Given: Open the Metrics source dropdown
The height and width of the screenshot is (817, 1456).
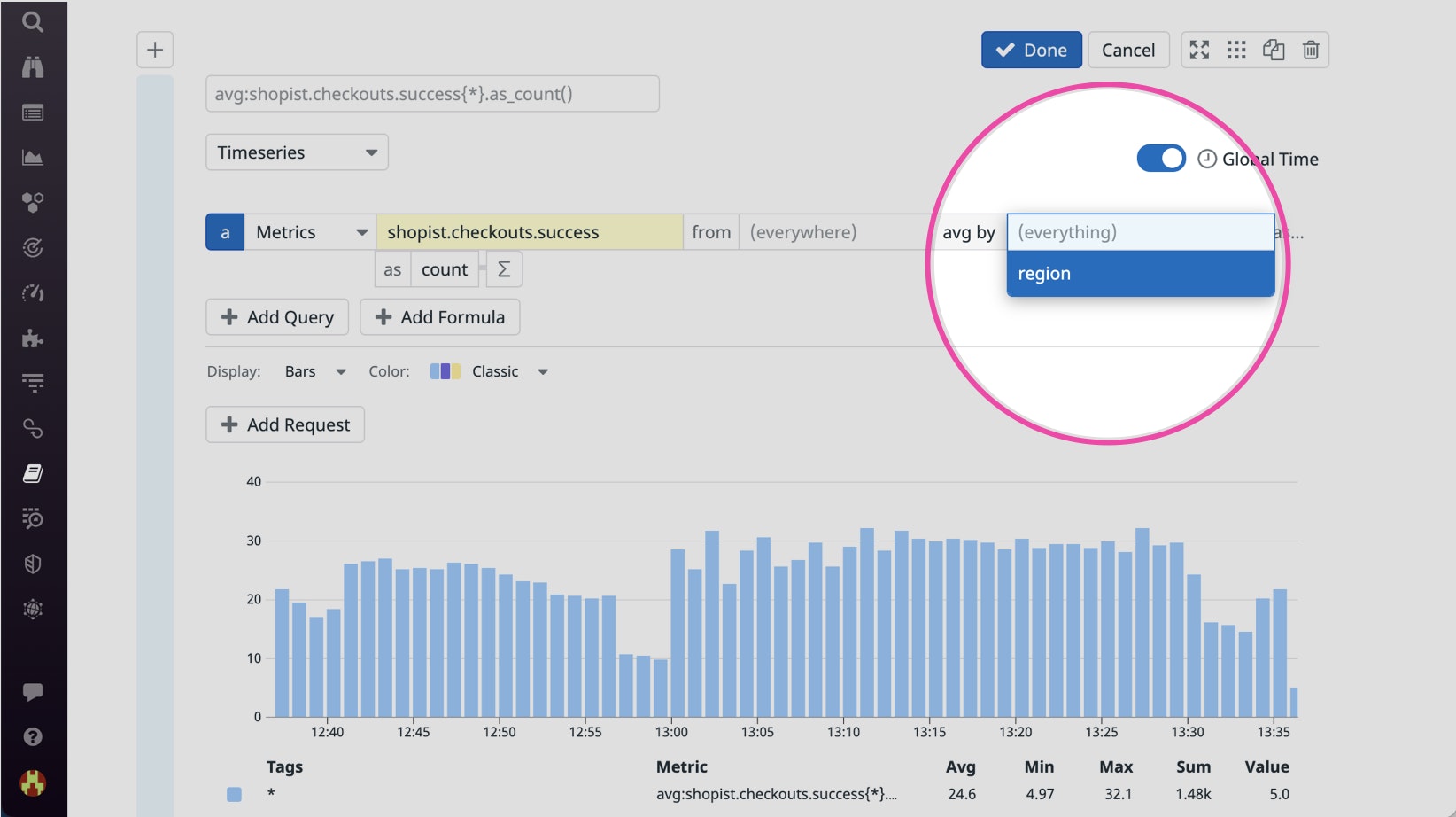Looking at the screenshot, I should [308, 231].
